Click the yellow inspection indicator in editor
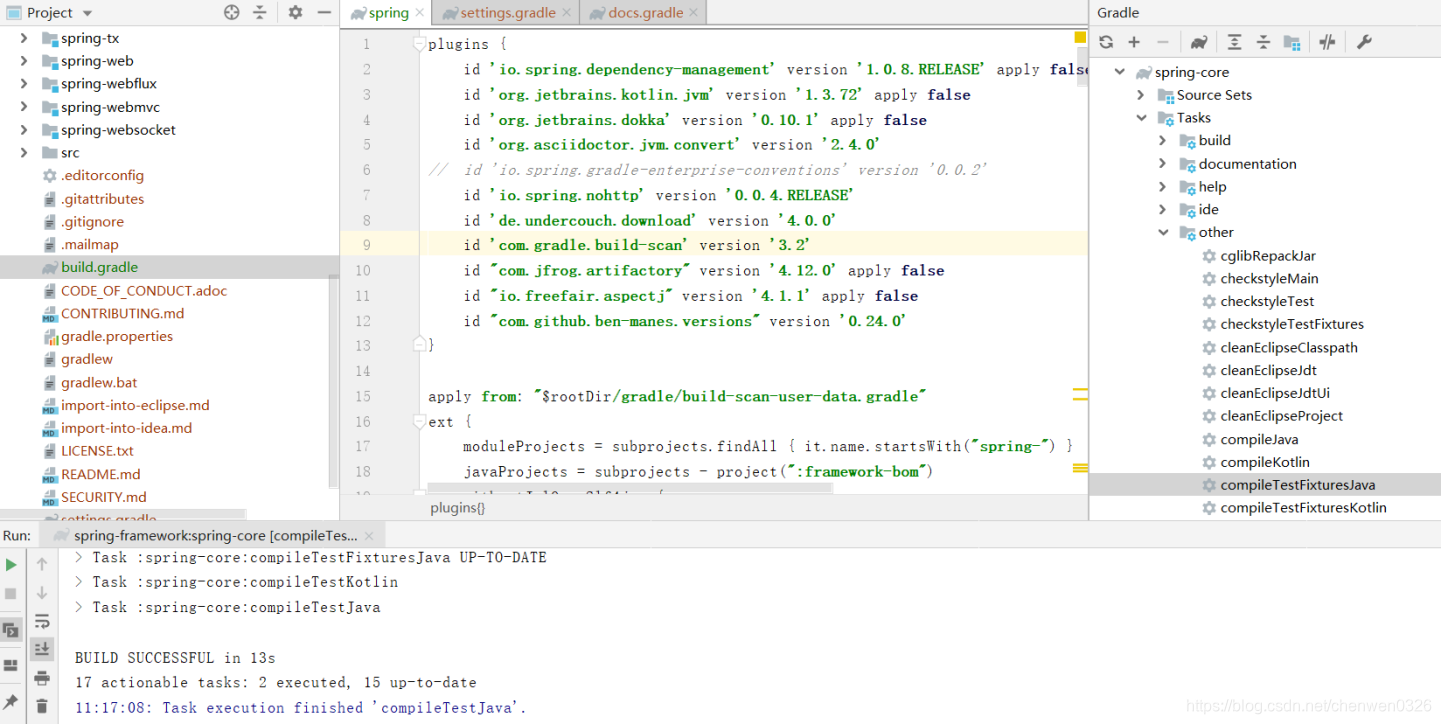Image resolution: width=1441 pixels, height=724 pixels. point(1080,37)
